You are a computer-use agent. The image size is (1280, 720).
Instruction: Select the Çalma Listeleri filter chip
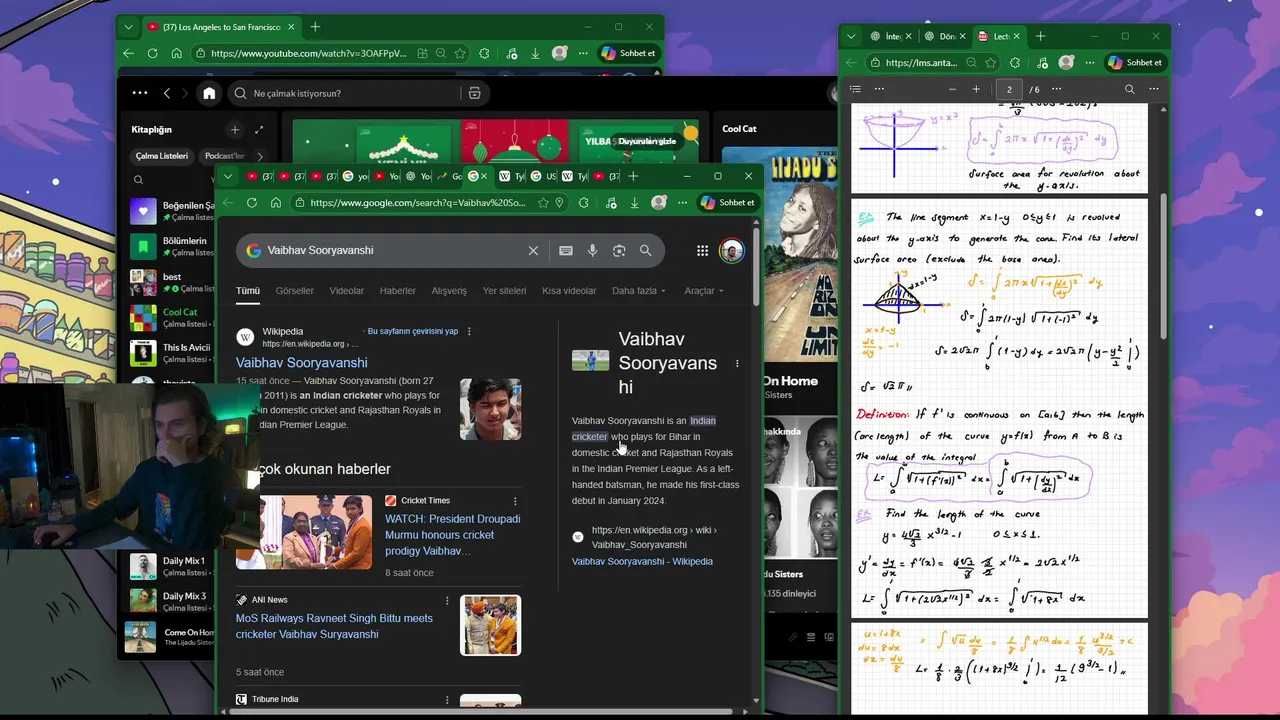pyautogui.click(x=162, y=156)
